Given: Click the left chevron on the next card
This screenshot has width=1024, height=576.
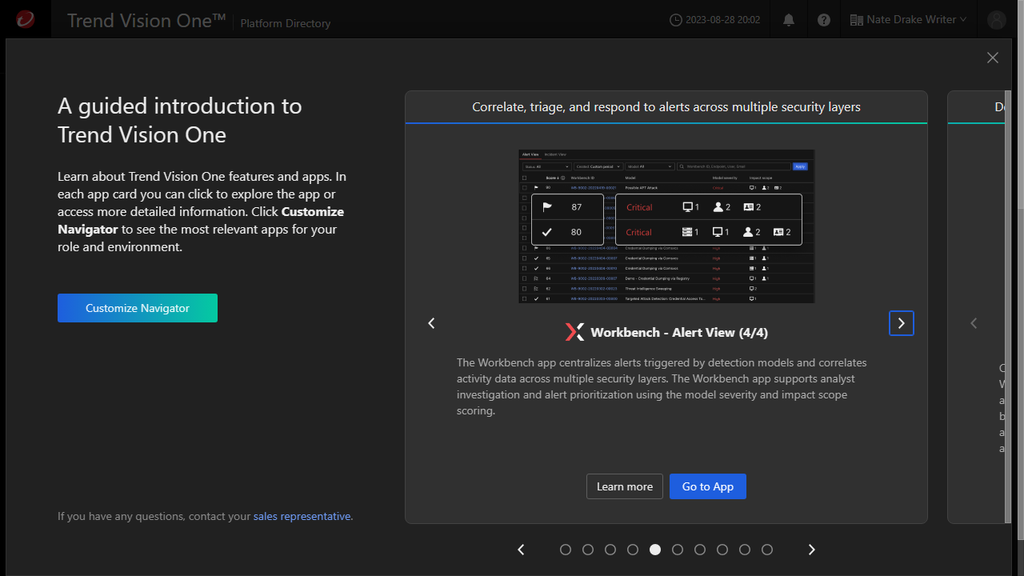Looking at the screenshot, I should (x=973, y=323).
